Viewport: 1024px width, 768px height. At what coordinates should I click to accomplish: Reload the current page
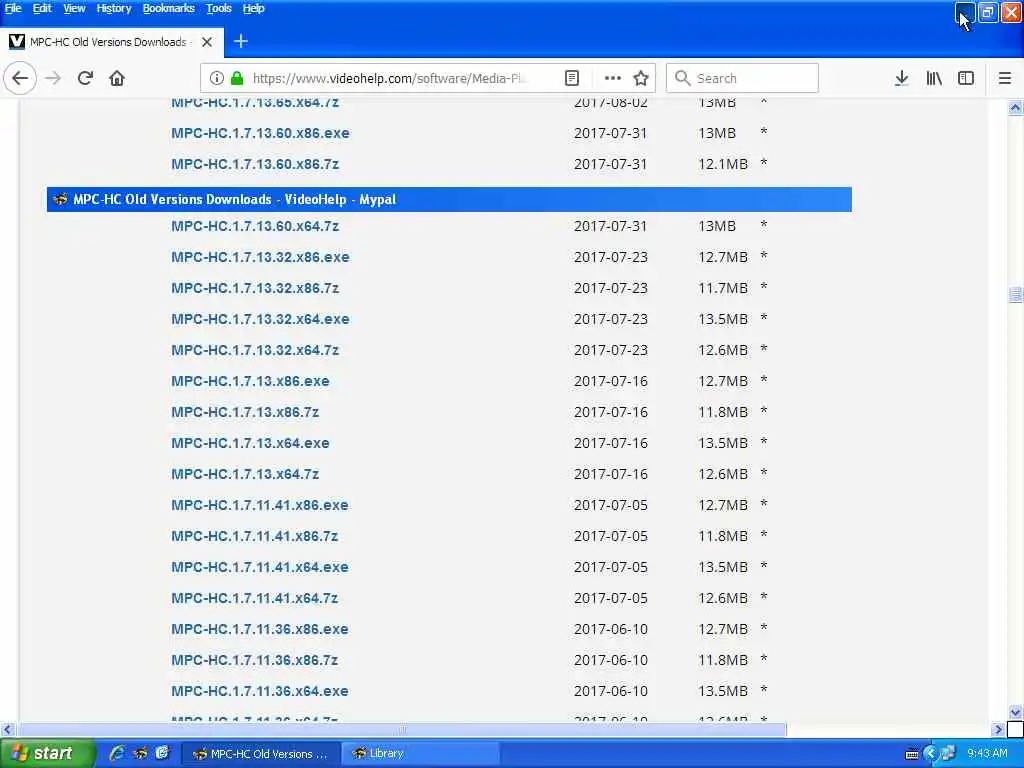(85, 78)
